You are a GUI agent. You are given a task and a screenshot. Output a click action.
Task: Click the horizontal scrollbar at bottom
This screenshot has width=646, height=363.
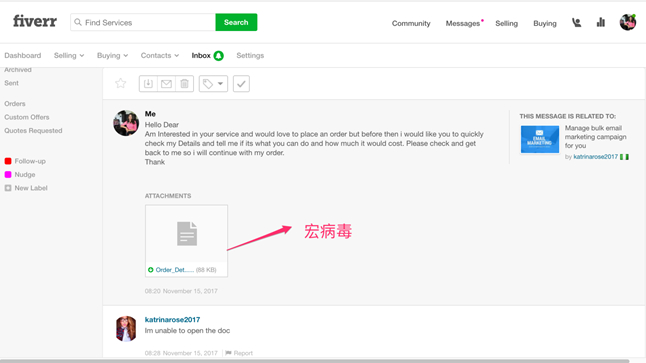click(x=315, y=361)
